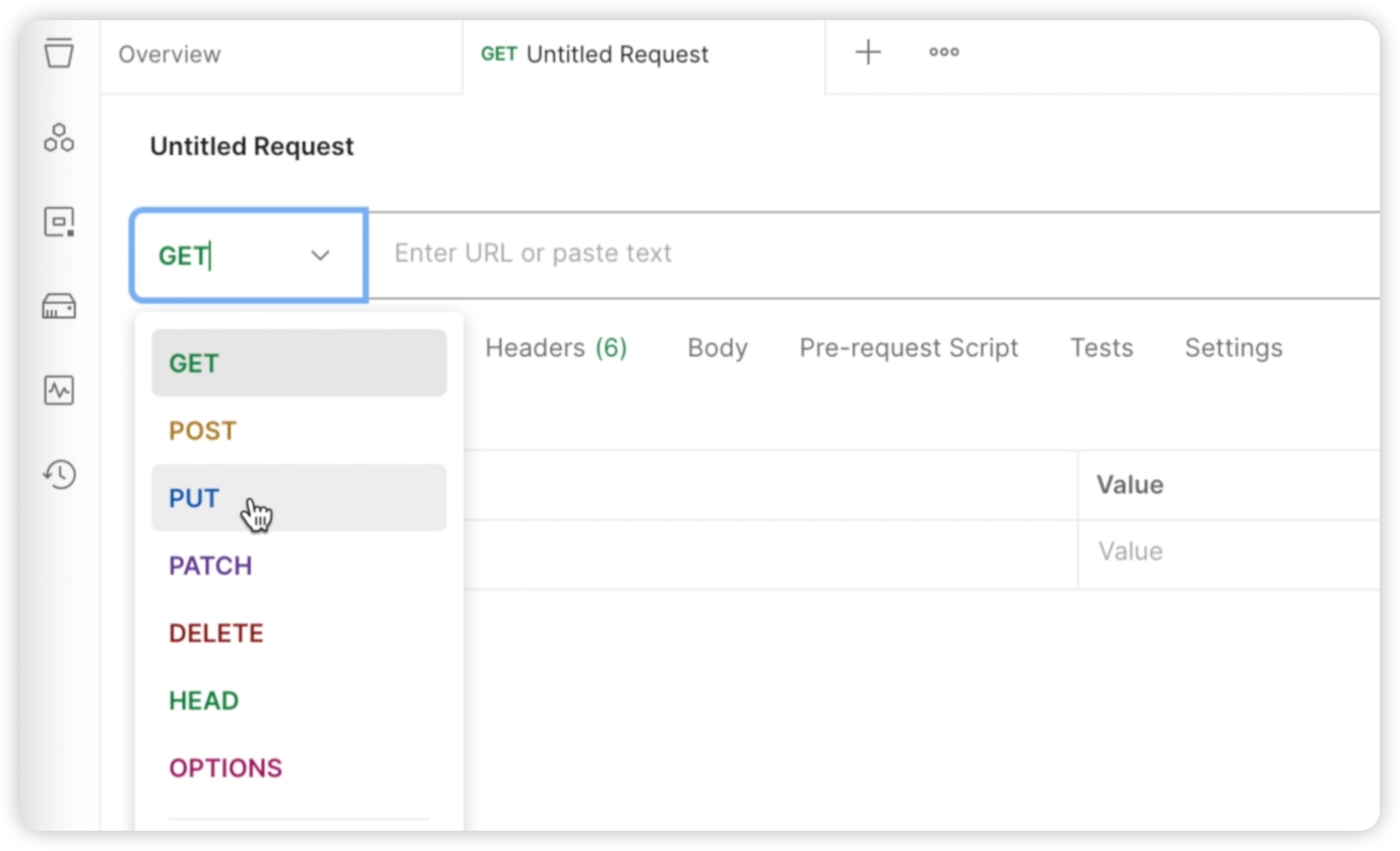Image resolution: width=1400 pixels, height=851 pixels.
Task: Open the Monitors sidebar icon
Action: [59, 391]
